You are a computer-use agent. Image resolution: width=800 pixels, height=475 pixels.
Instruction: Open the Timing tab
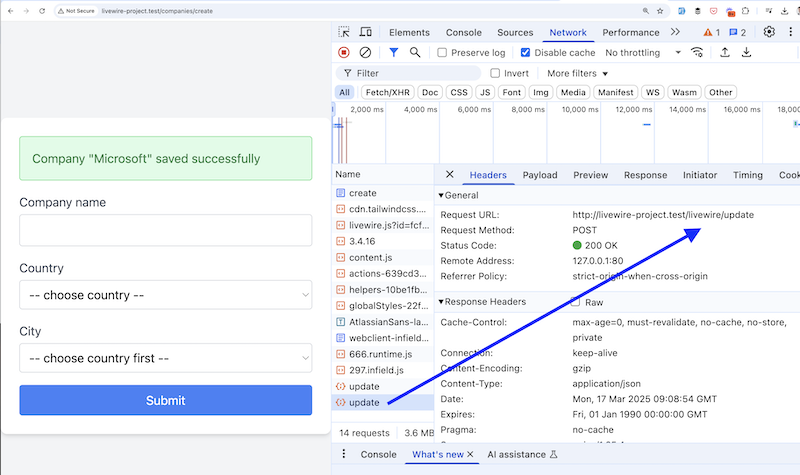pos(748,175)
